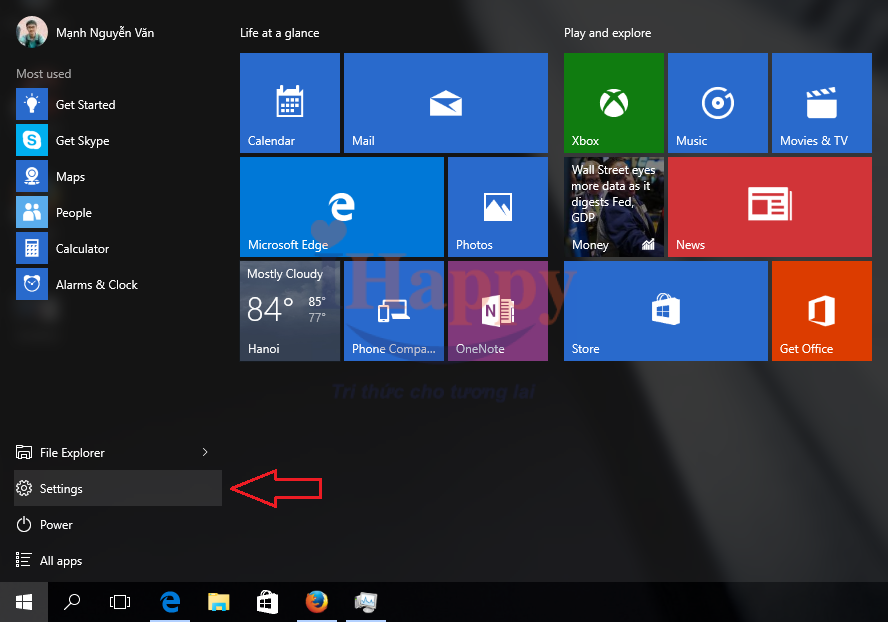This screenshot has height=623, width=888.
Task: Click the Life at a glance heading
Action: 280,33
